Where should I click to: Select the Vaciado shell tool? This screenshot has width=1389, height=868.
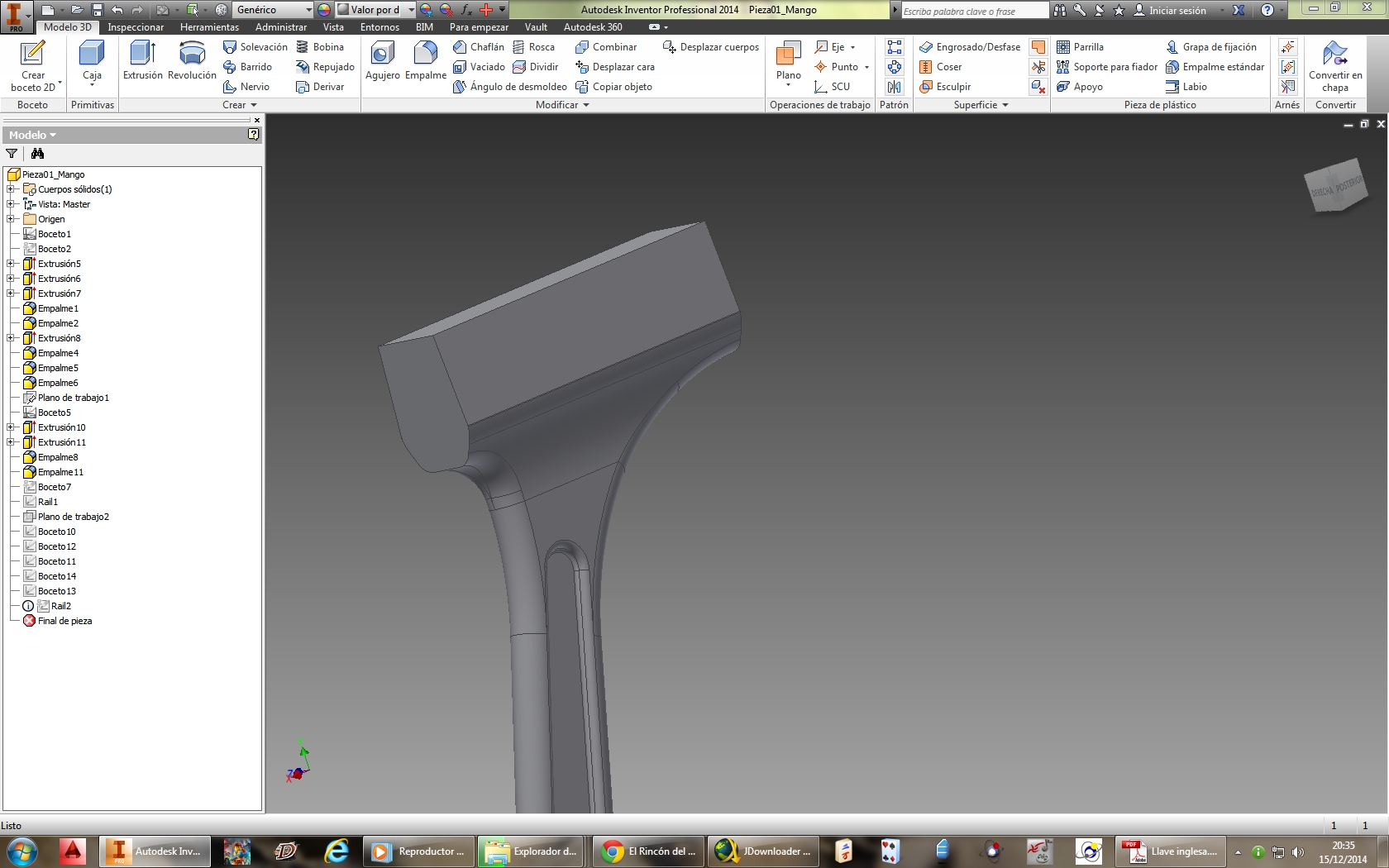tap(479, 67)
